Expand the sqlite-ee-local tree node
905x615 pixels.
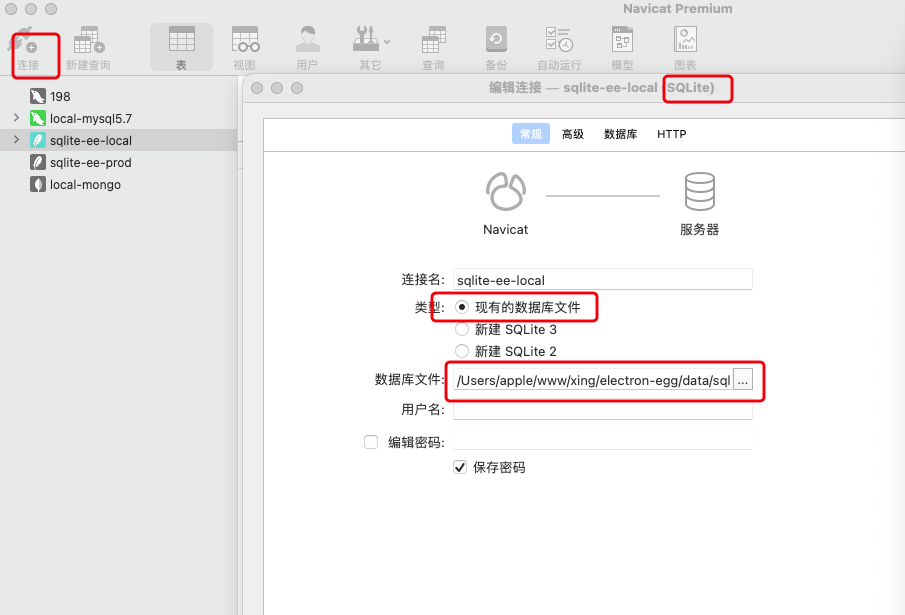16,140
